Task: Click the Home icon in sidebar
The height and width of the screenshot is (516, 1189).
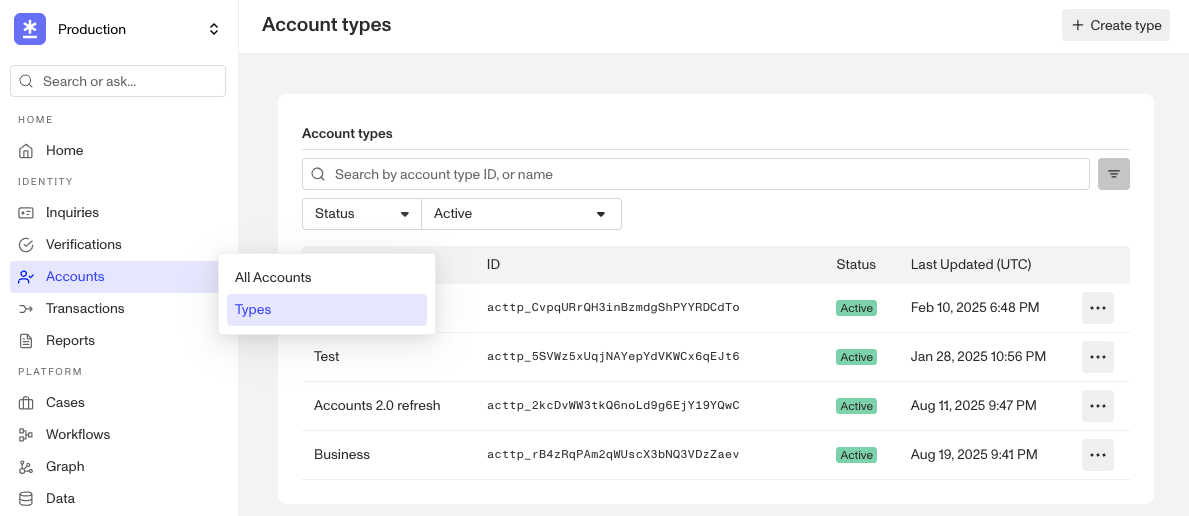Action: tap(26, 151)
